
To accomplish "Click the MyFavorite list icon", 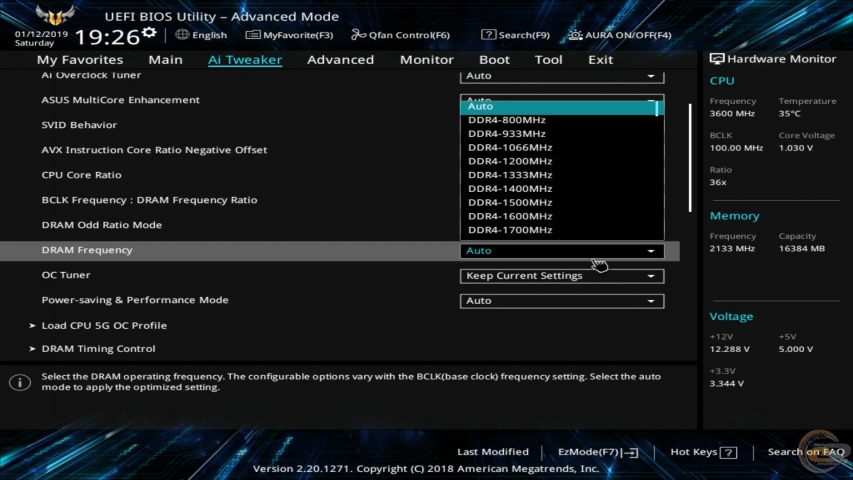I will pos(253,35).
